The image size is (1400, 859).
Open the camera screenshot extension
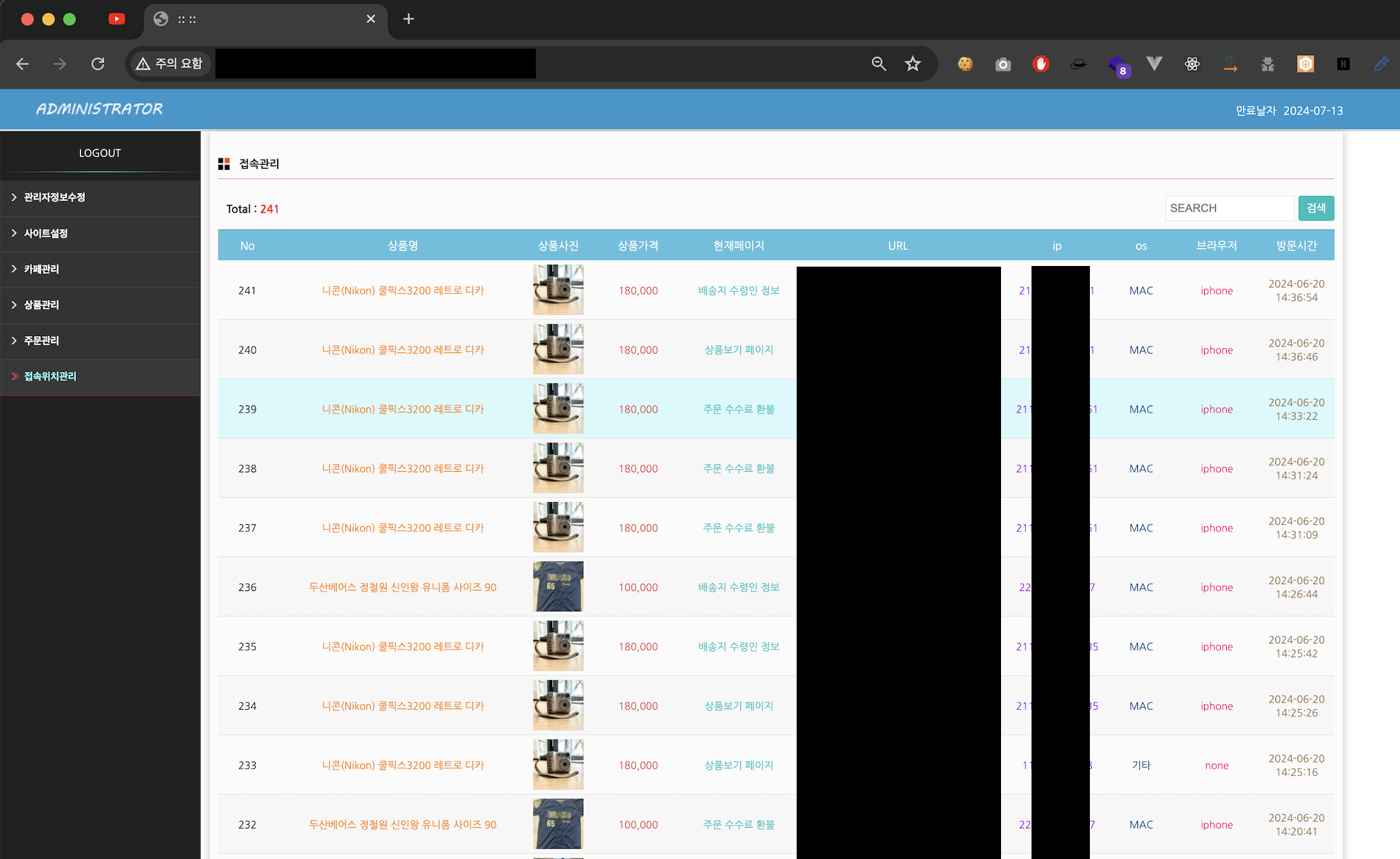tap(1003, 64)
